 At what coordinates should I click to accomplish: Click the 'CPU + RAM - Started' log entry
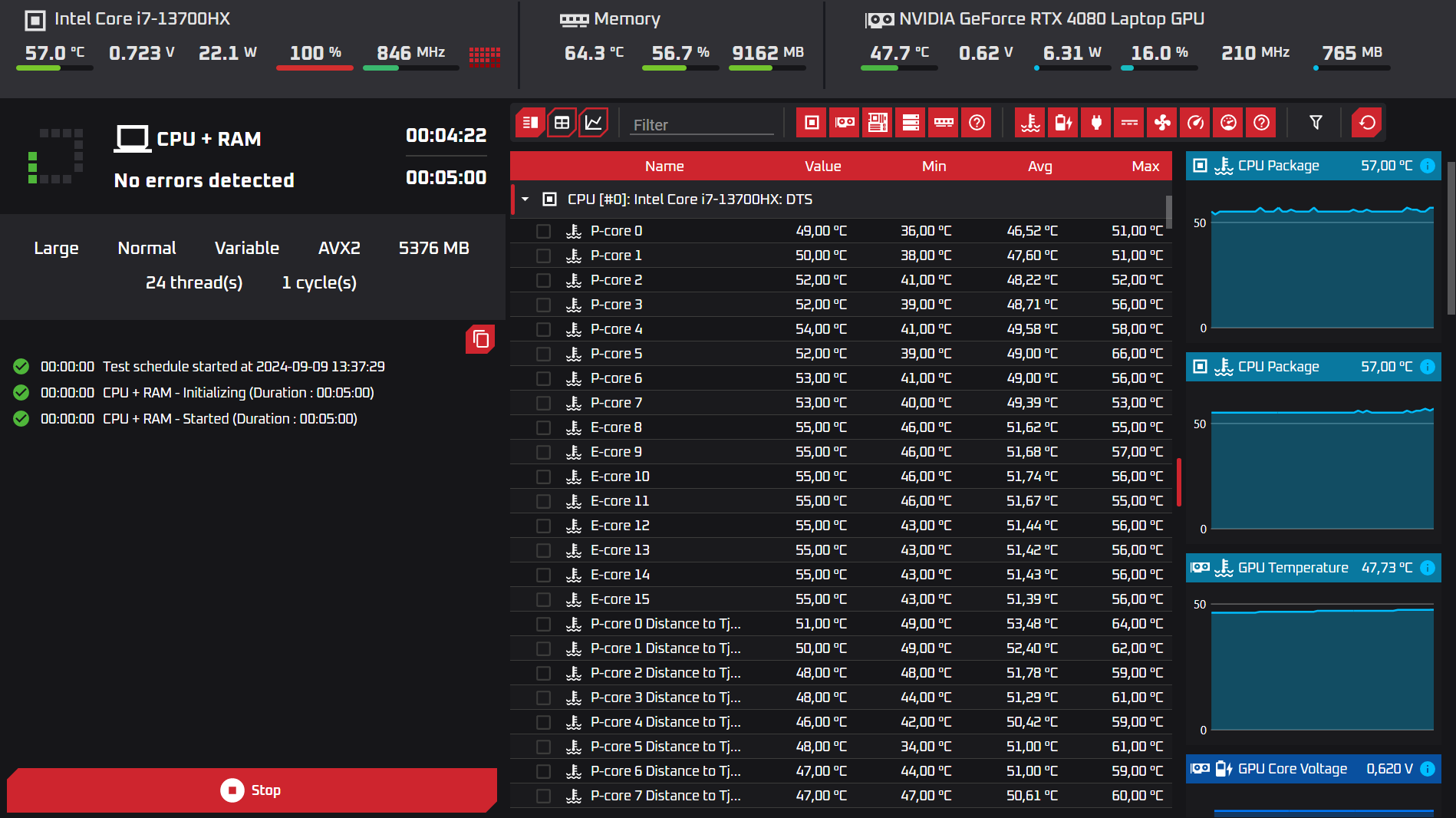coord(230,419)
